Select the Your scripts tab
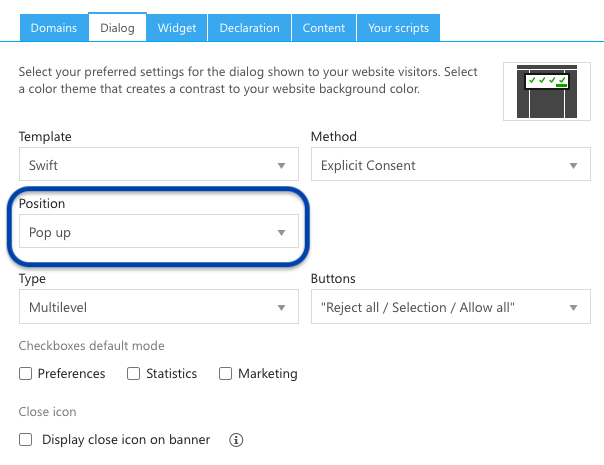Viewport: 604px width, 465px height. click(398, 28)
